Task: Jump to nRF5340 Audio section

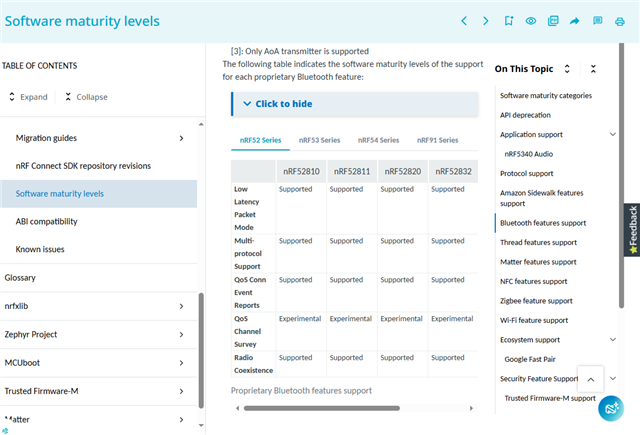Action: click(x=529, y=154)
